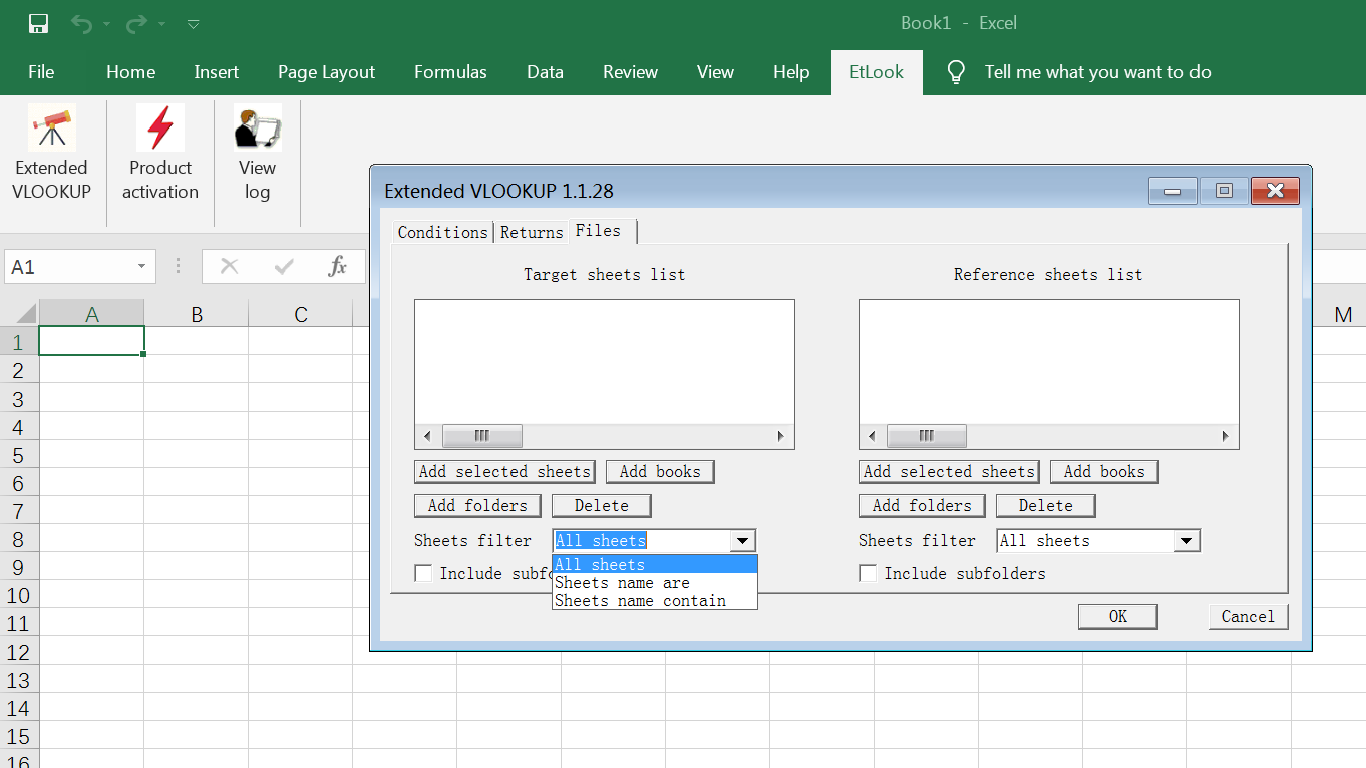Click Add folders under Target list
This screenshot has width=1366, height=768.
coord(478,506)
